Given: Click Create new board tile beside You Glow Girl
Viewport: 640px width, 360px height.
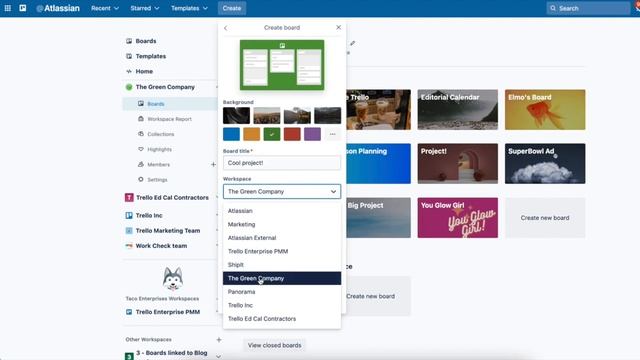Looking at the screenshot, I should click(x=545, y=218).
